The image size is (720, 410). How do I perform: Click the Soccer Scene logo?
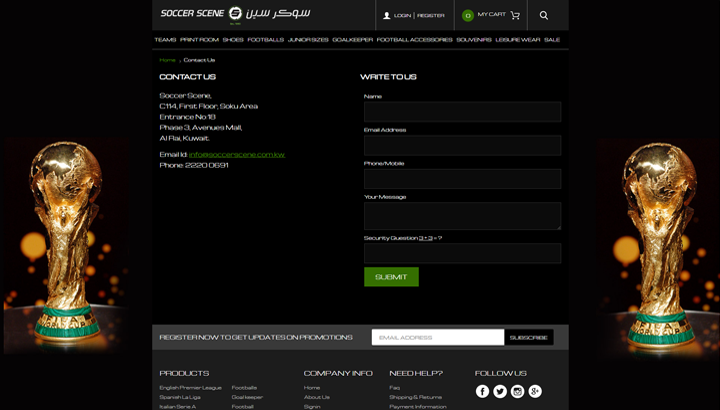click(x=235, y=13)
